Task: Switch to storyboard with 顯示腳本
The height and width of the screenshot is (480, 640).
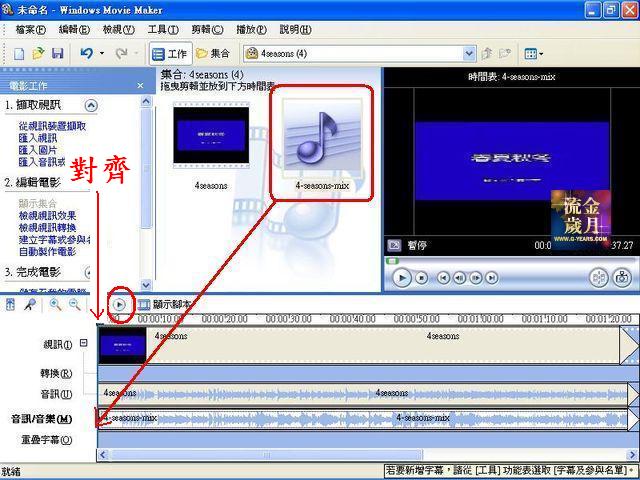Action: [164, 304]
